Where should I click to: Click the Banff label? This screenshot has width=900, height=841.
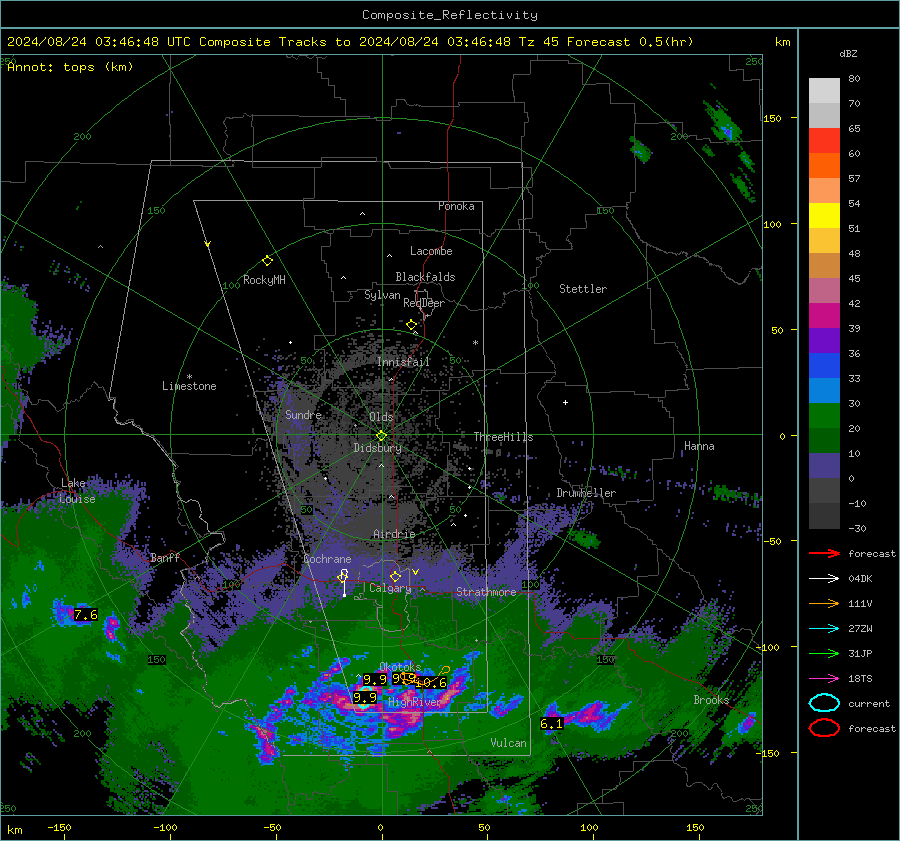165,557
